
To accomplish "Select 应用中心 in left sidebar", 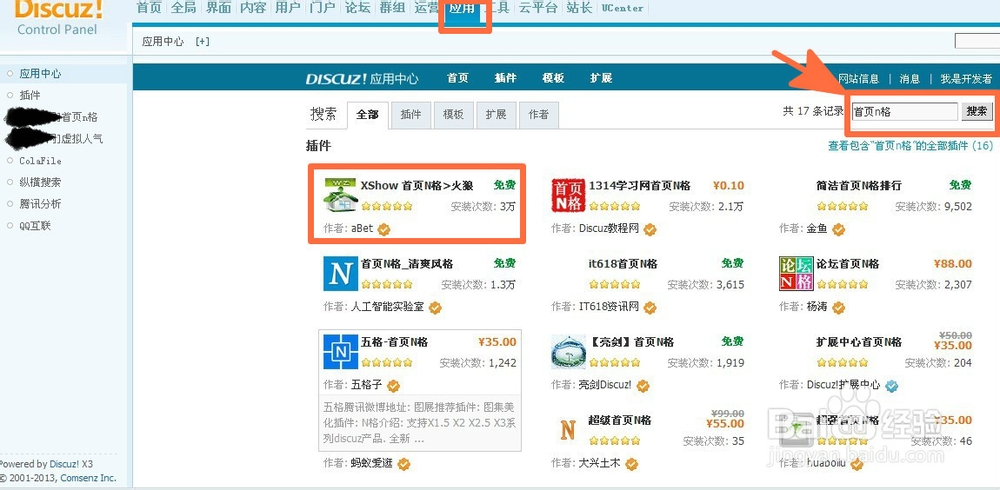I will click(x=40, y=74).
